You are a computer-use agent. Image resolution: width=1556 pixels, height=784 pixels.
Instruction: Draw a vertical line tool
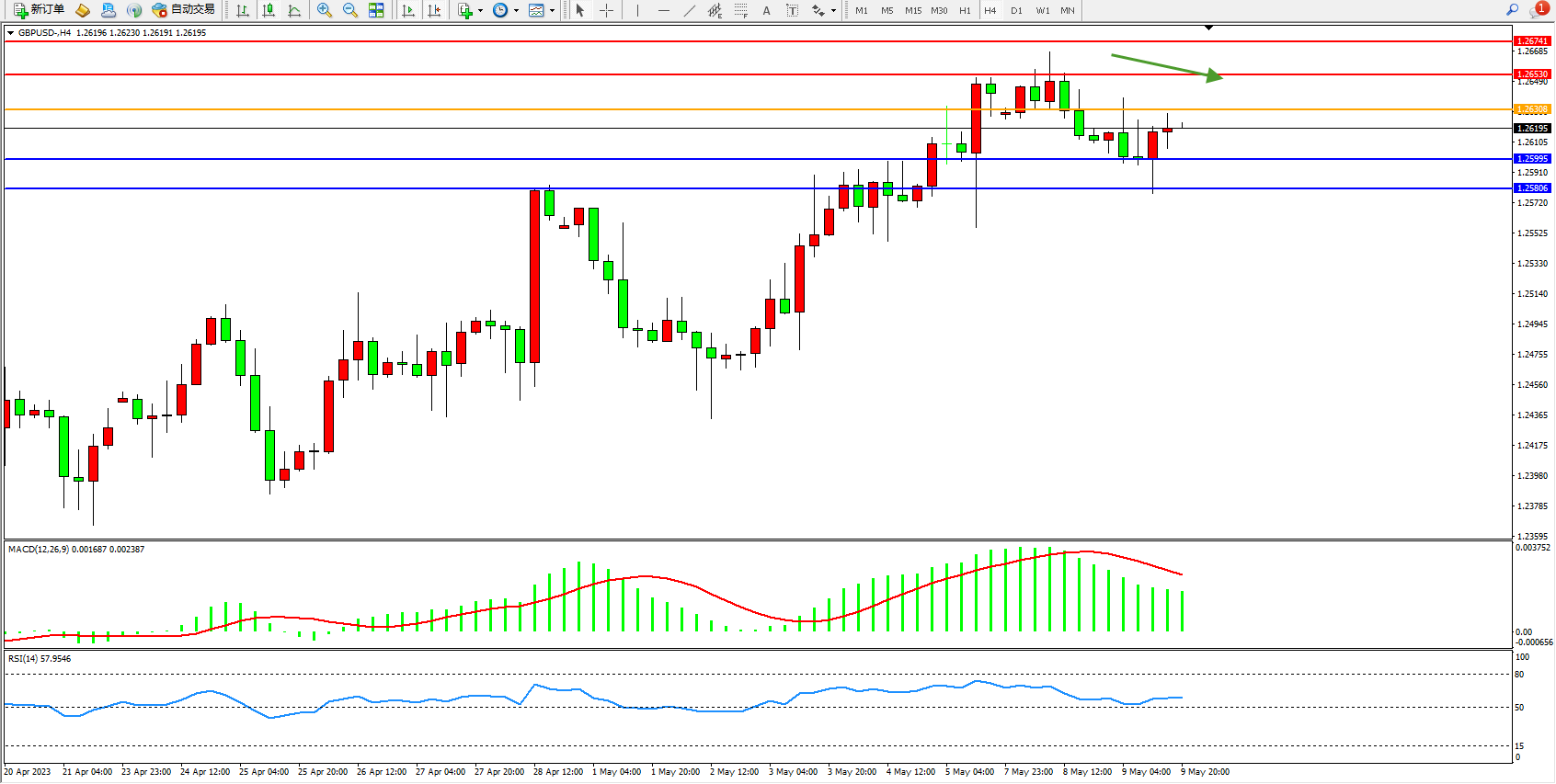pyautogui.click(x=637, y=10)
